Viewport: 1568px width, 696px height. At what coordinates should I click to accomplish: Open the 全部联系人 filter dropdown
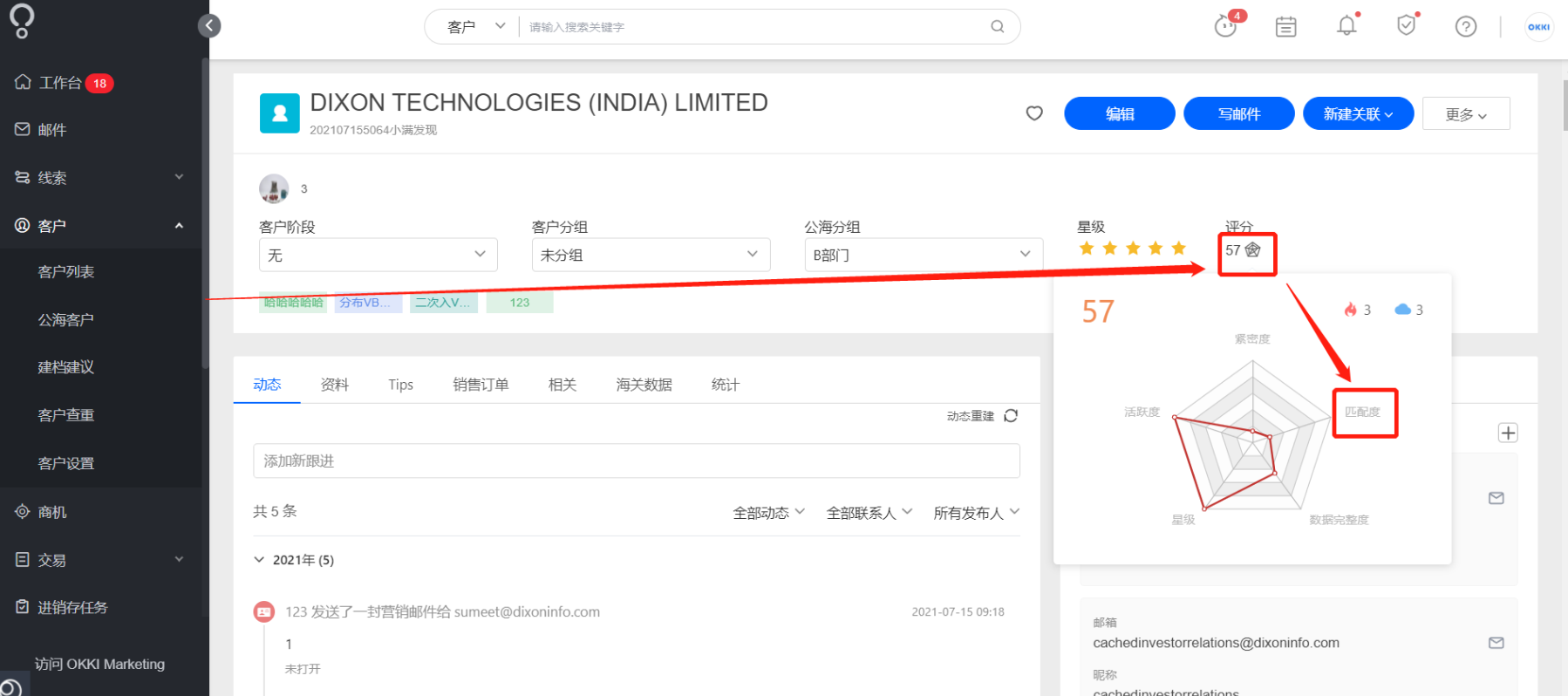[869, 513]
